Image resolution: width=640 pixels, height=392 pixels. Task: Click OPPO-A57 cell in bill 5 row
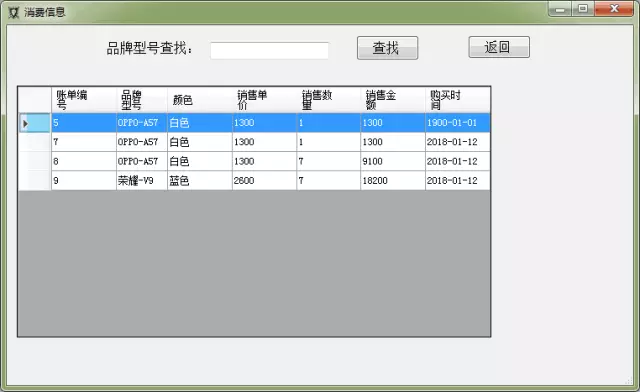tap(142, 123)
